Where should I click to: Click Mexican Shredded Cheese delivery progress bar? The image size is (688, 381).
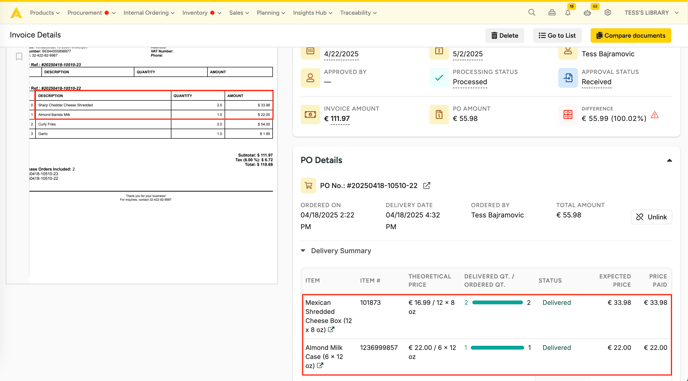click(498, 302)
